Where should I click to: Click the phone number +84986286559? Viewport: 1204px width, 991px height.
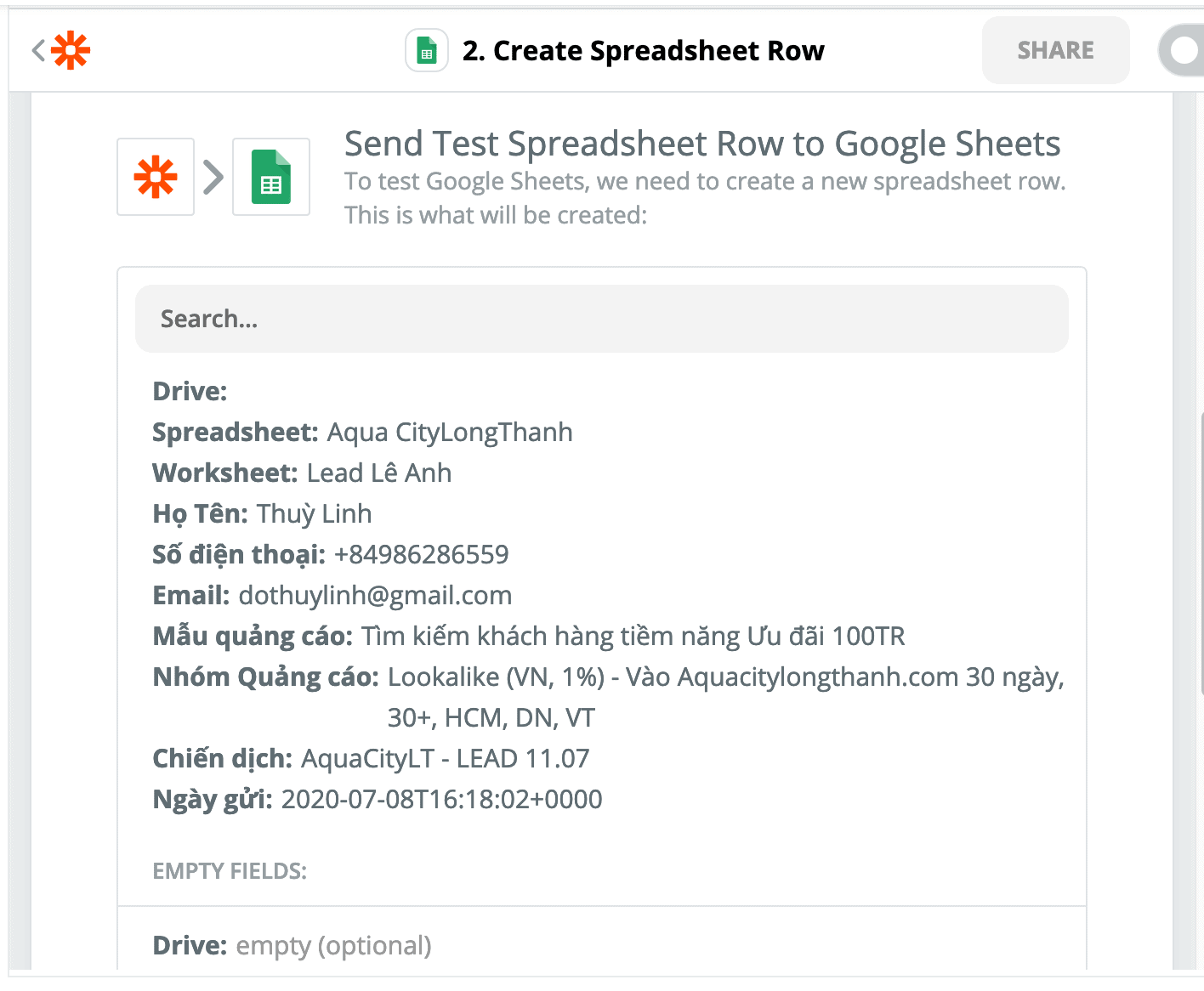point(422,554)
